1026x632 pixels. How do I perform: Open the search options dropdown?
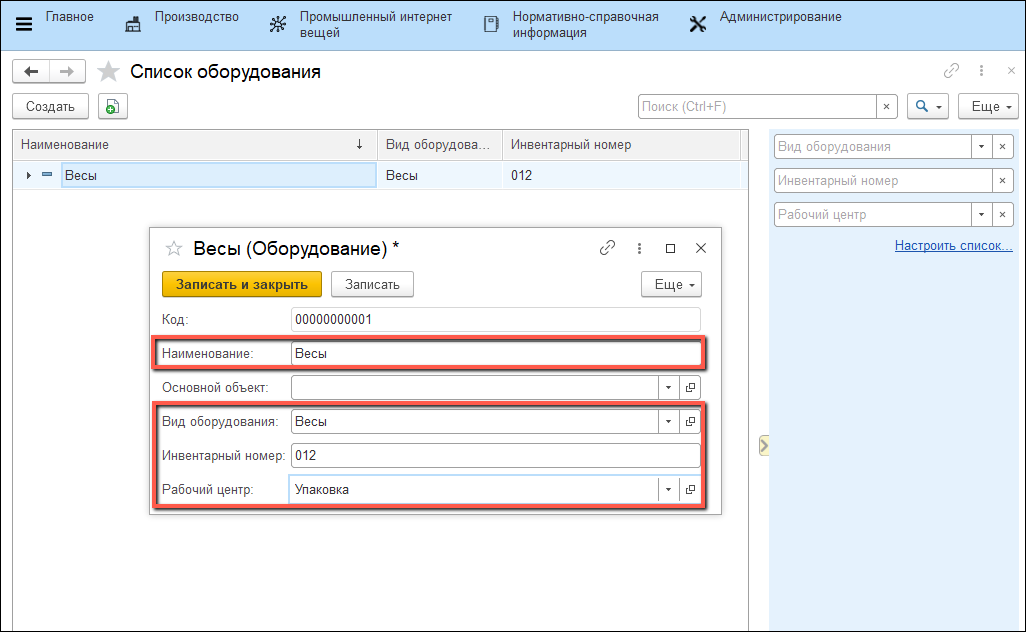[x=927, y=106]
